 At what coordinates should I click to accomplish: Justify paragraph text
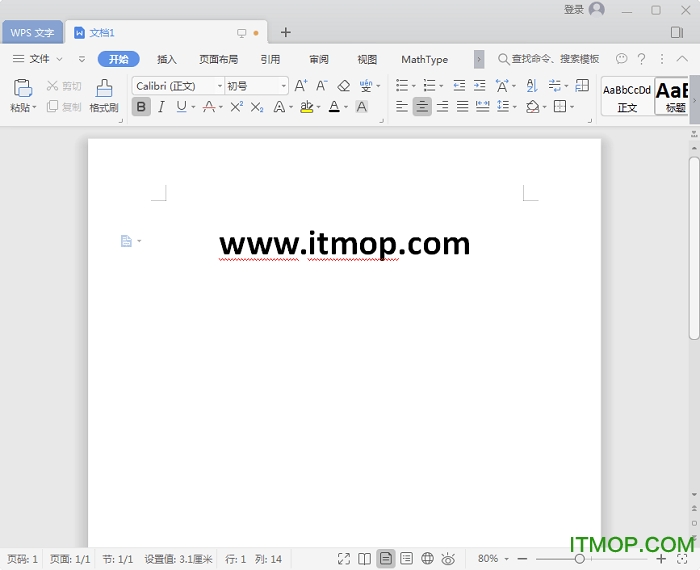pyautogui.click(x=462, y=106)
